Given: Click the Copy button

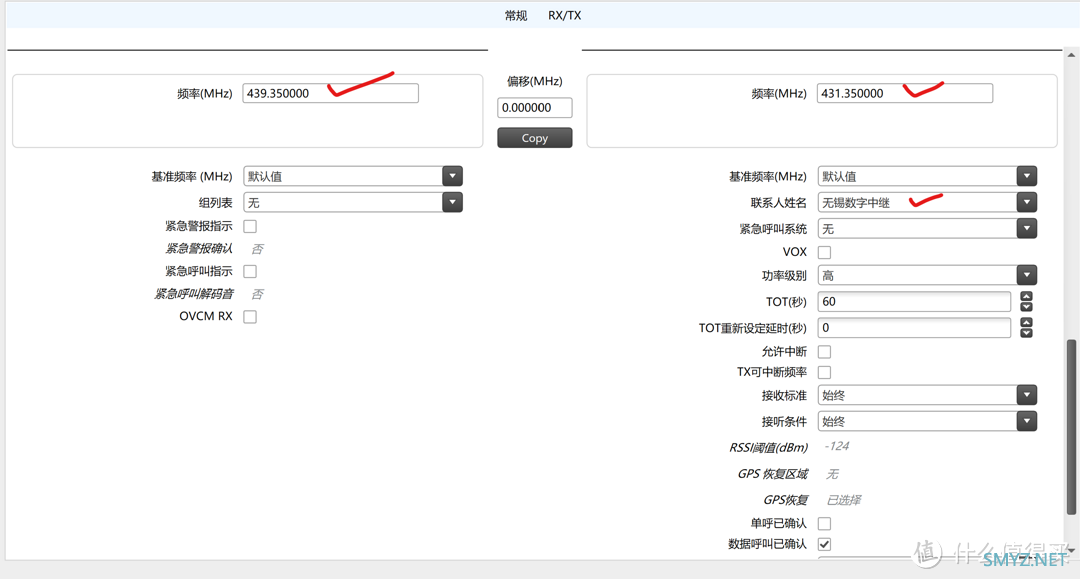Looking at the screenshot, I should [x=534, y=138].
